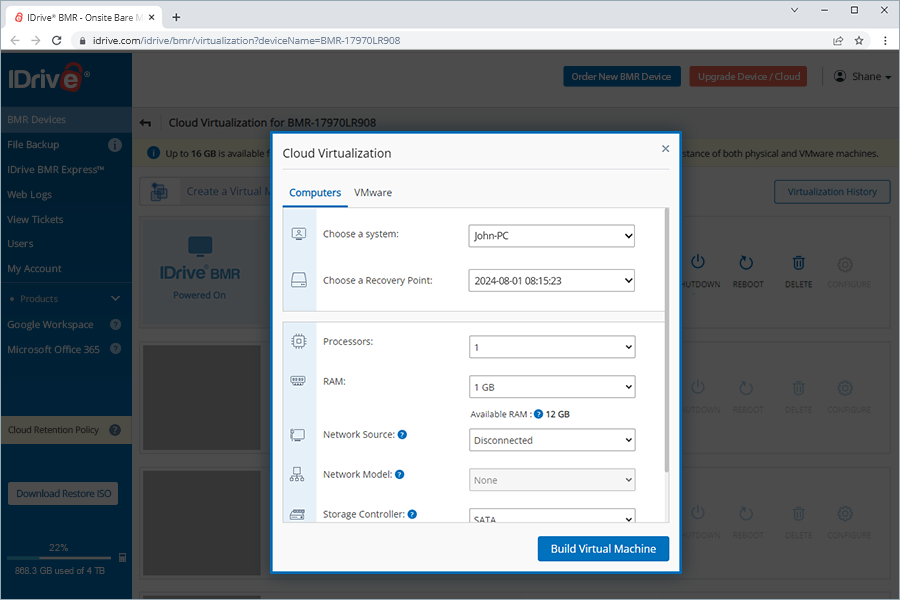Select the Computers tab
The image size is (900, 600).
coord(315,193)
